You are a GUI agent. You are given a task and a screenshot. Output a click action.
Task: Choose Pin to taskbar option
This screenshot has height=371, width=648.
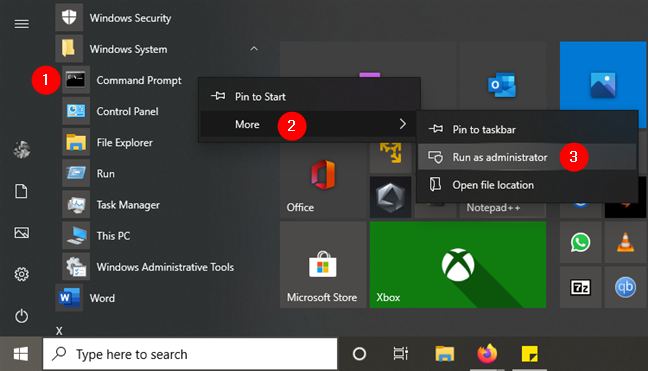[x=527, y=129]
